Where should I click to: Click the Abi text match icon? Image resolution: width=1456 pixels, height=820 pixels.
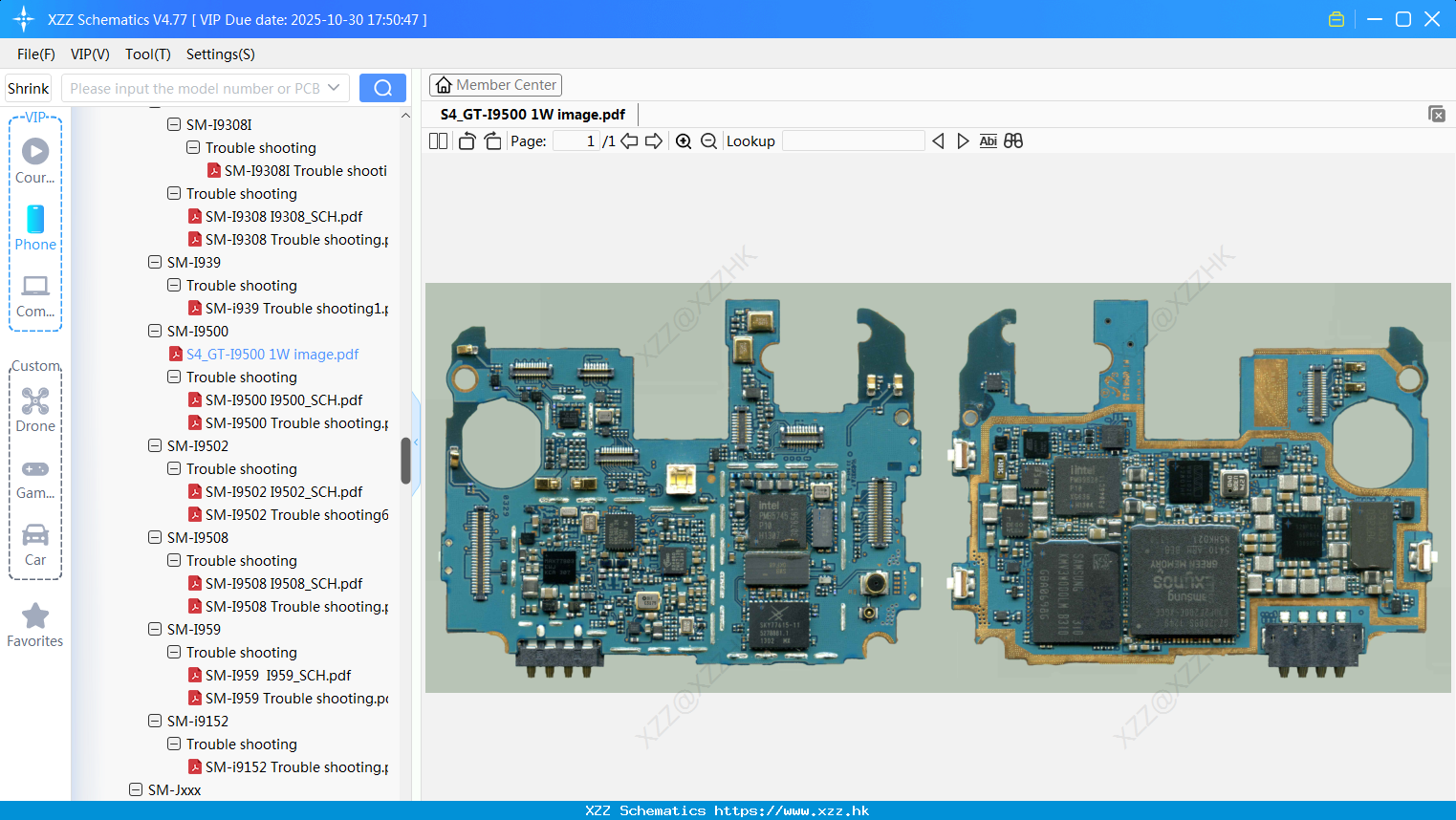988,140
